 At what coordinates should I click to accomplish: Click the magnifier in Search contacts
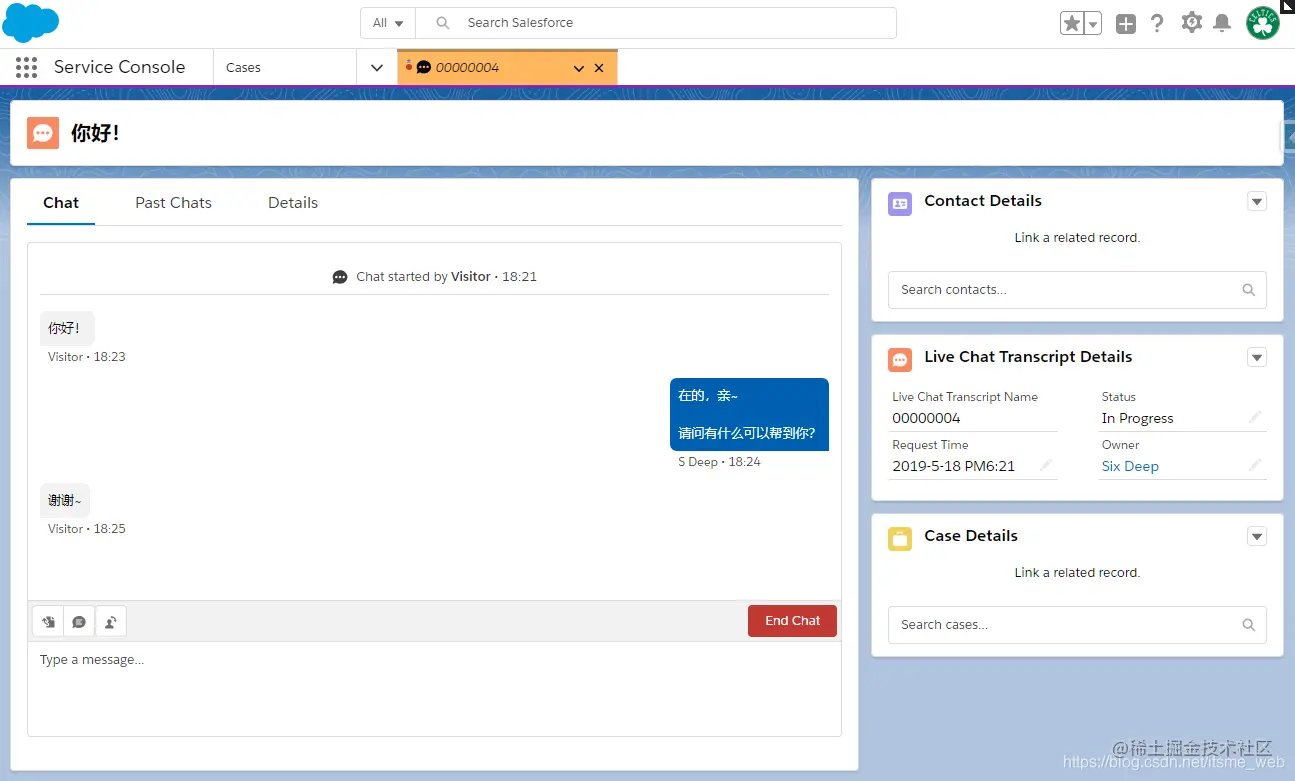point(1248,290)
